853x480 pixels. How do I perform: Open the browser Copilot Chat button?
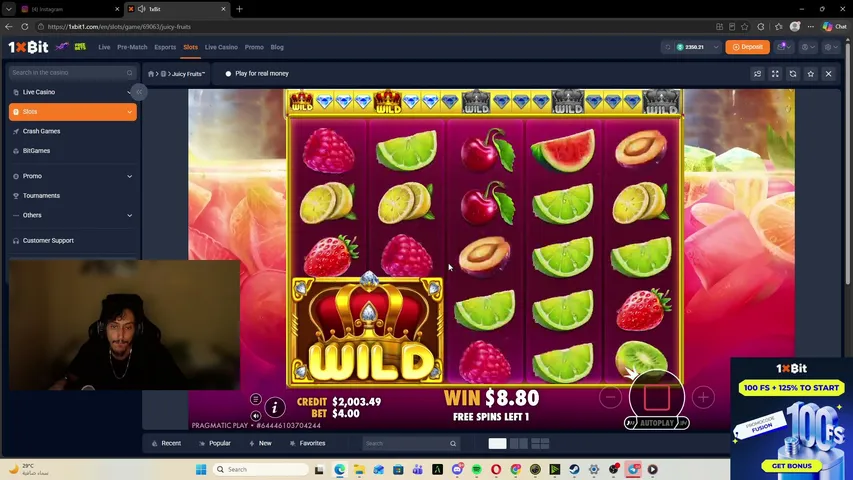[x=835, y=27]
